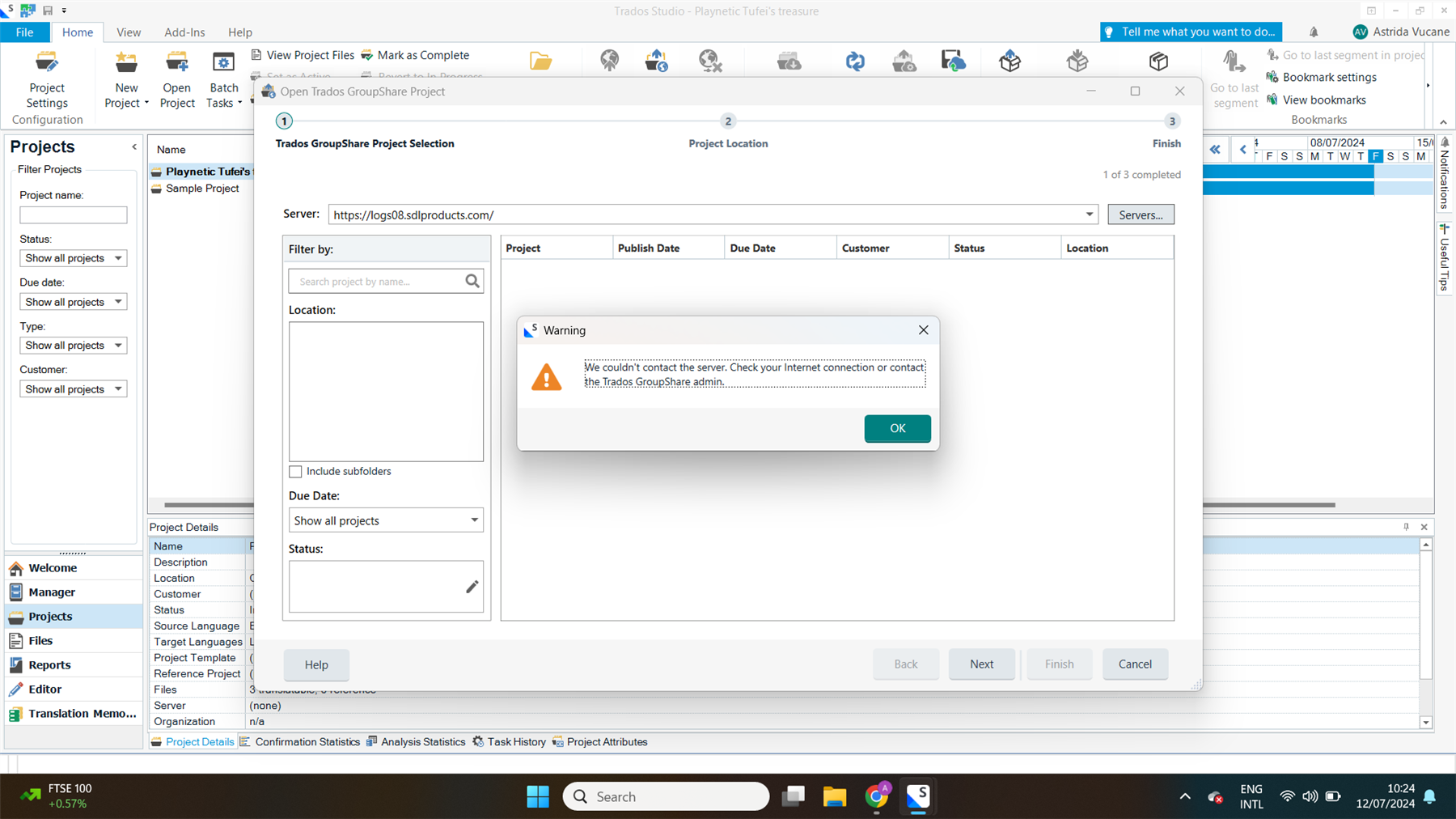
Task: Switch to Confirmation Statistics tab
Action: point(300,742)
